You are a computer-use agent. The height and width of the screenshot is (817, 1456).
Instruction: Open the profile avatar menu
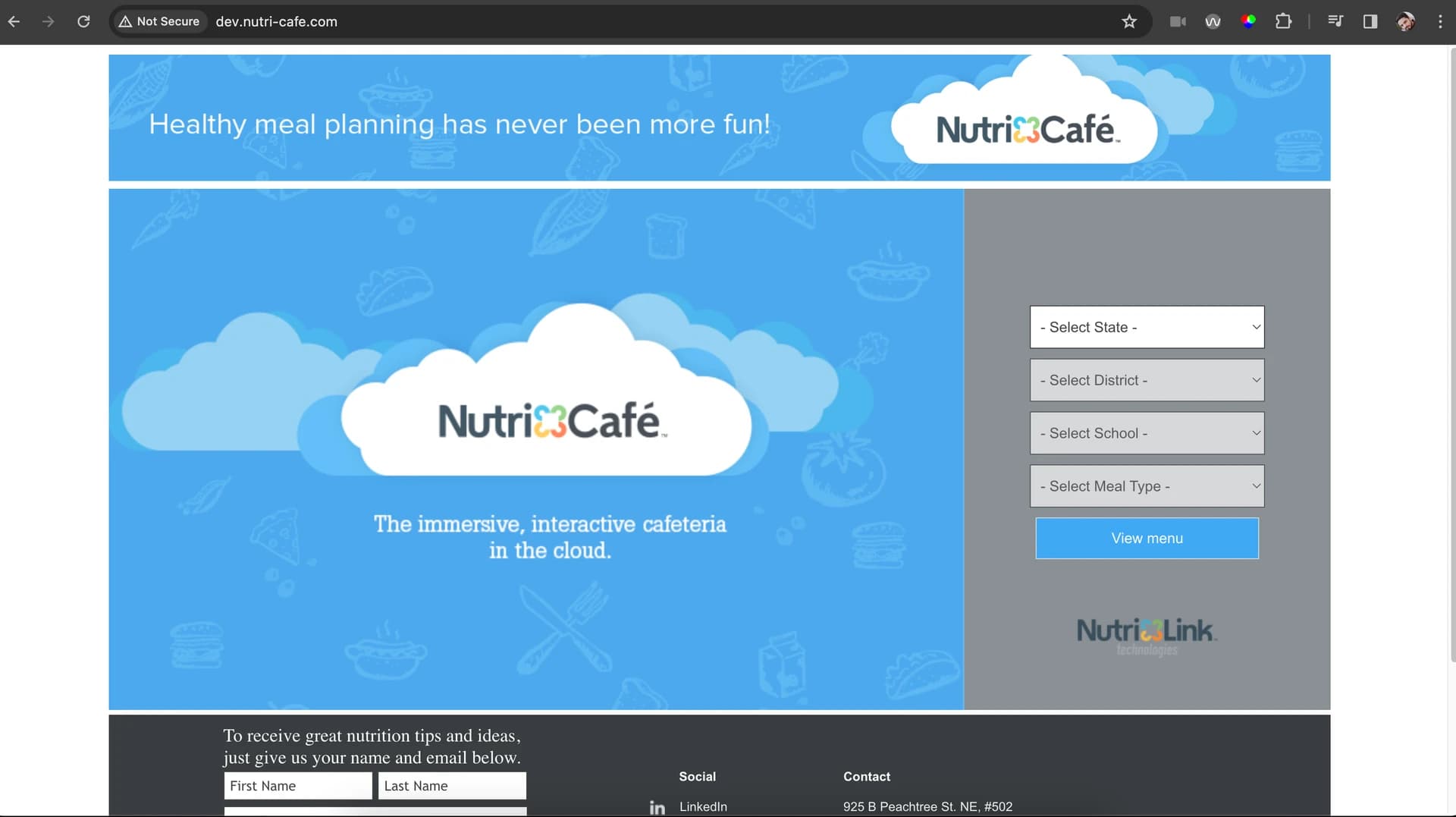click(1405, 21)
